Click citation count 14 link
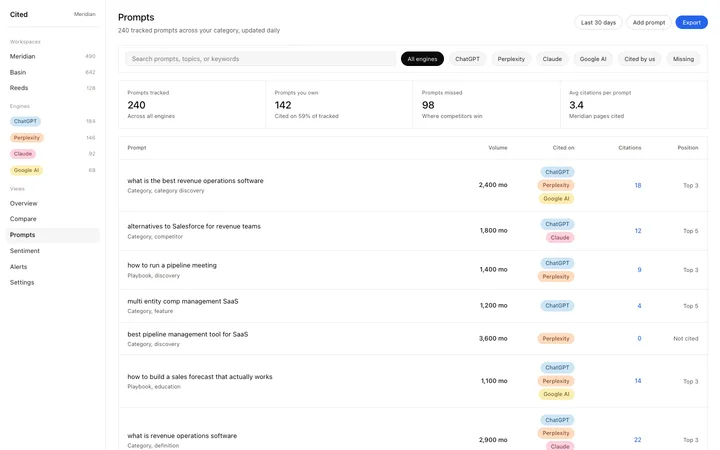Viewport: 720px width, 450px height. (637, 381)
